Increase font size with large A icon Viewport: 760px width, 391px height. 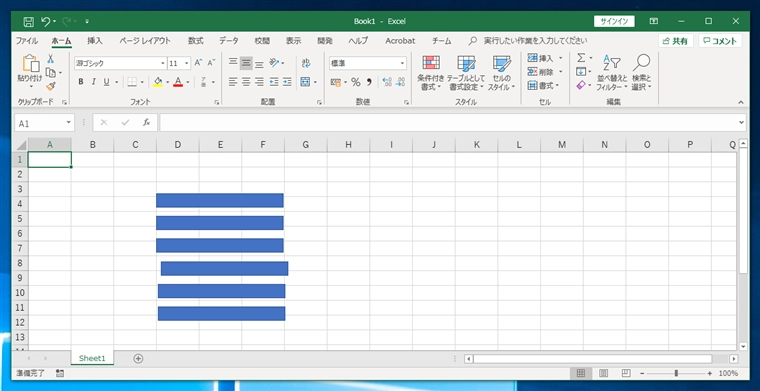point(198,63)
